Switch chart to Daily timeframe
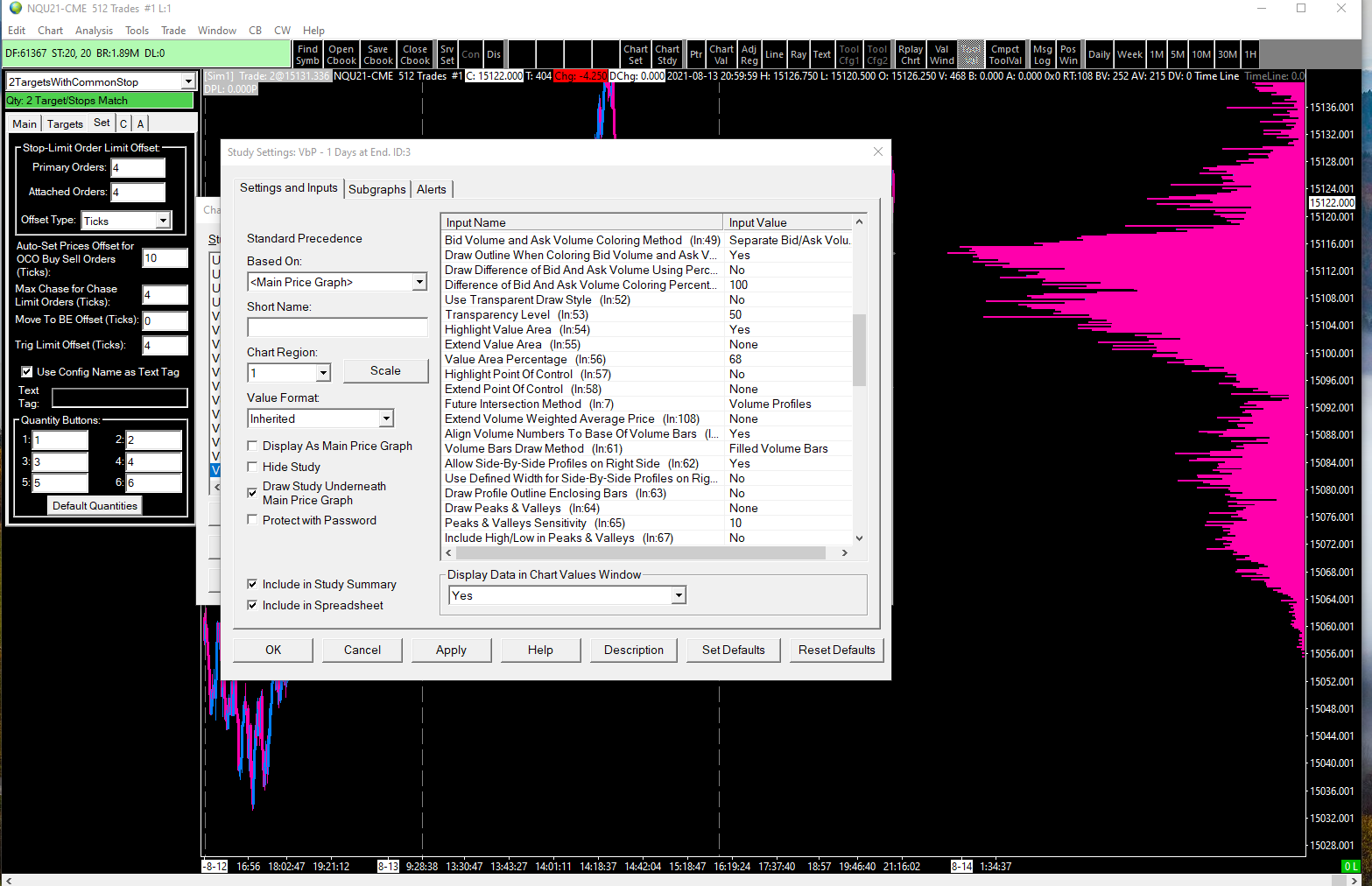 point(1099,54)
